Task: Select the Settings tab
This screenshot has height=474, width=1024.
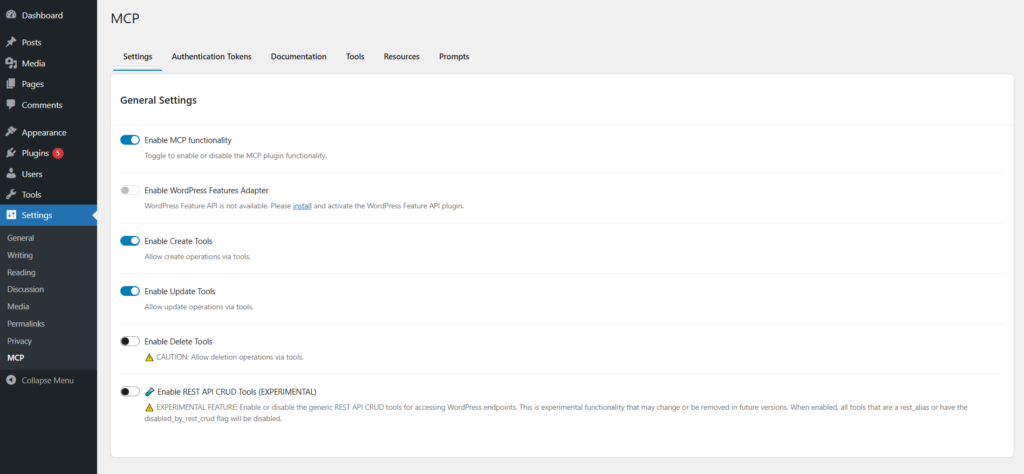Action: pyautogui.click(x=138, y=57)
